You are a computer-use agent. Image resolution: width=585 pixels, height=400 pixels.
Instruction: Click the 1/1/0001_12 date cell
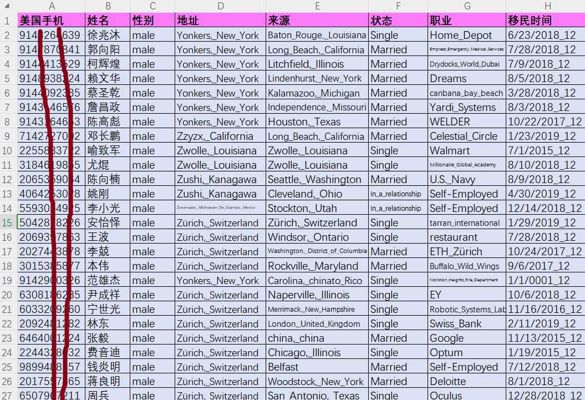(545, 281)
